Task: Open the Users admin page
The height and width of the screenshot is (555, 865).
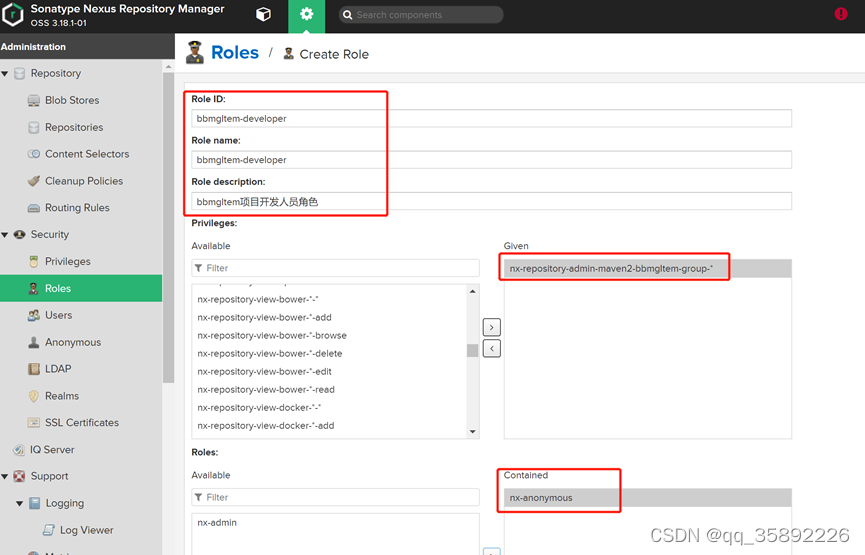Action: 58,315
